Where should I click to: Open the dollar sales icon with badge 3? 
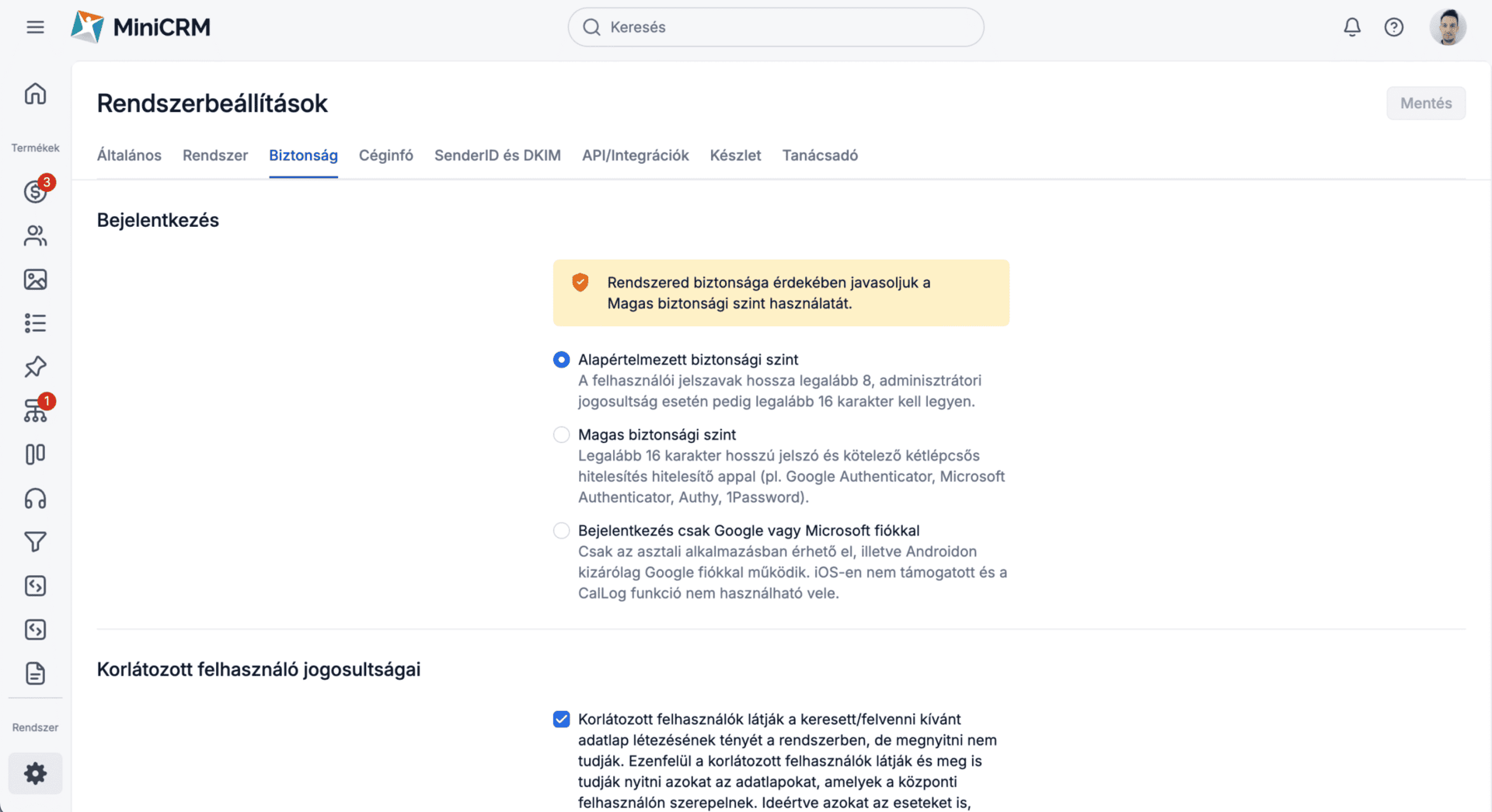tap(35, 191)
